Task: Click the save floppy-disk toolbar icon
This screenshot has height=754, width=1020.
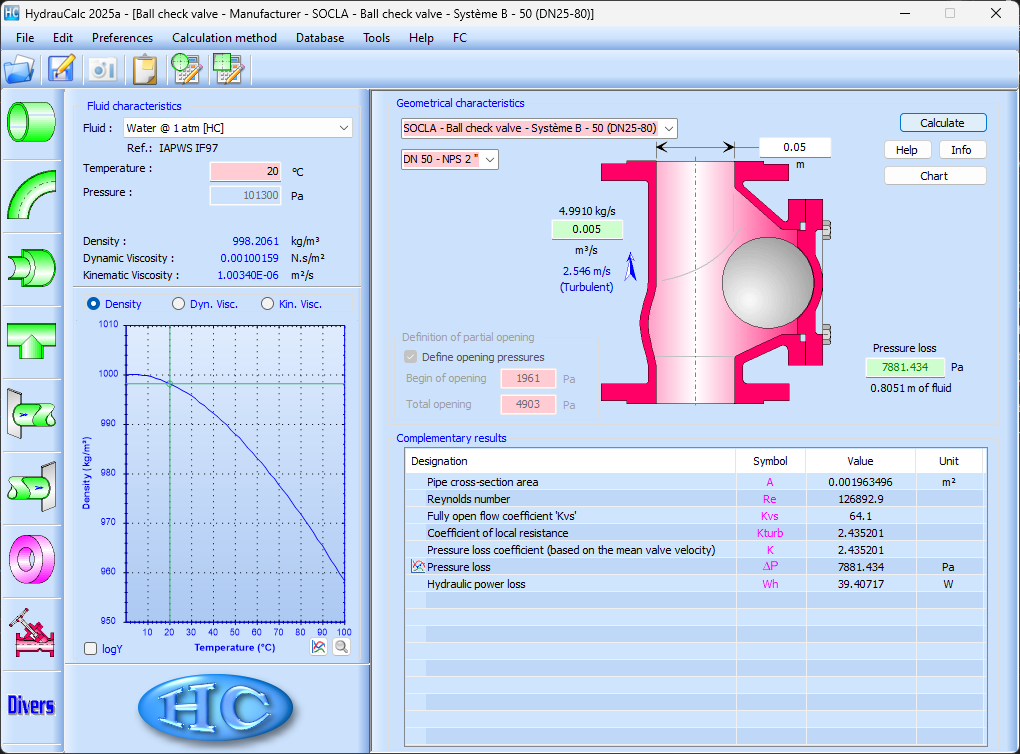Action: [62, 69]
